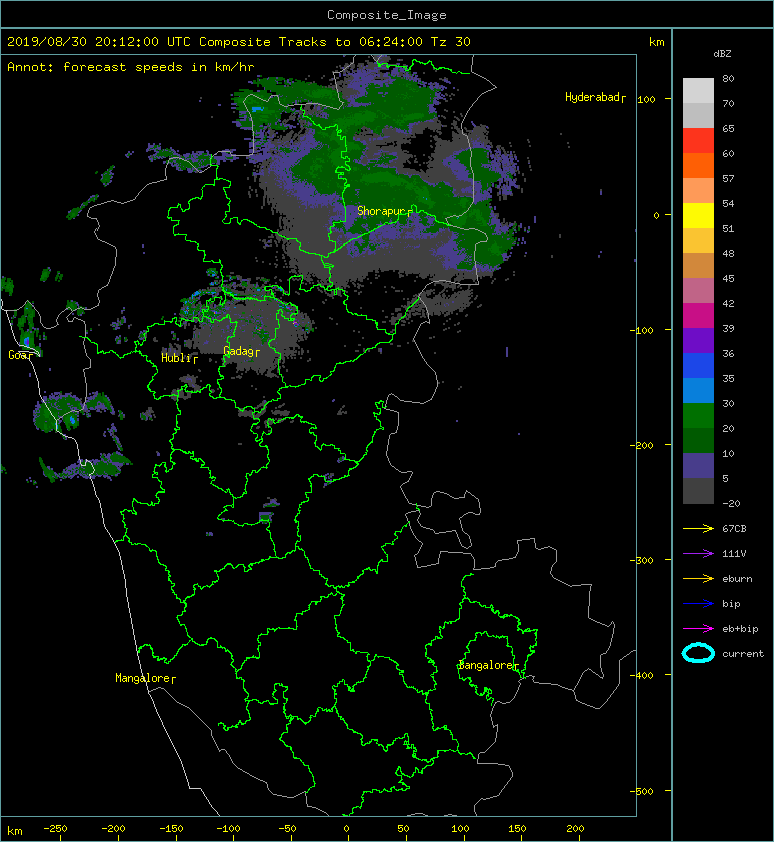This screenshot has height=842, width=774.
Task: Click the -50 tick on horizontal axis
Action: [287, 829]
